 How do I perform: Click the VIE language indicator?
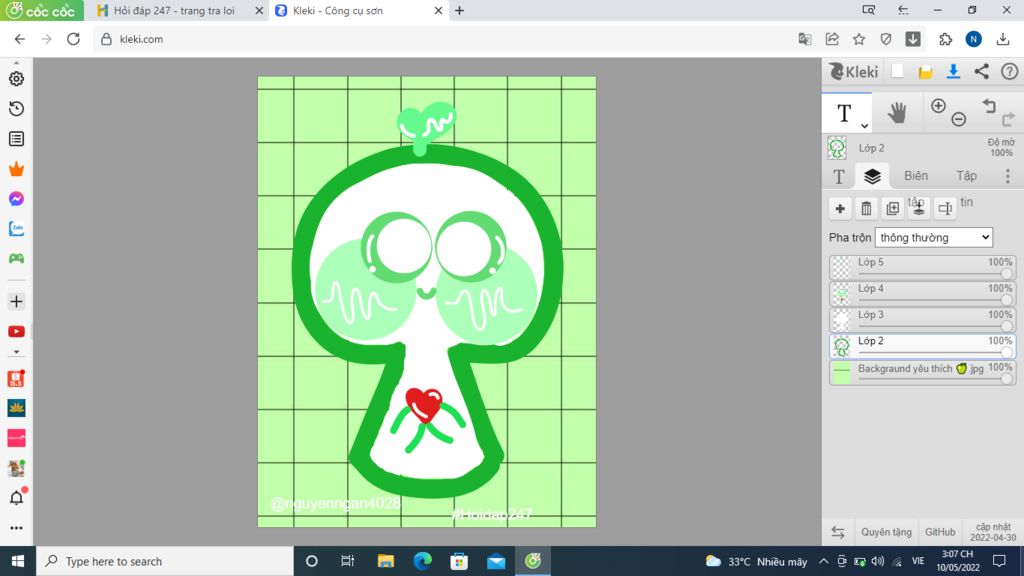click(918, 561)
